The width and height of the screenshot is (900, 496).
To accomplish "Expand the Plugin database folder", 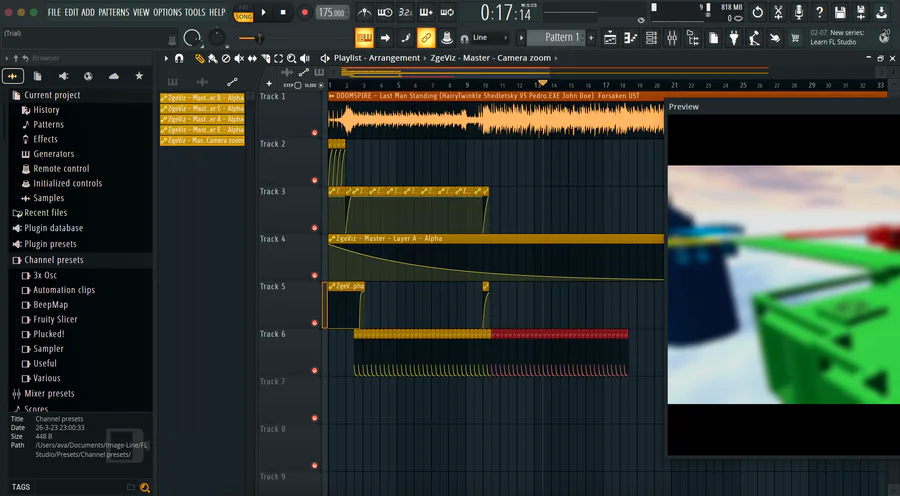I will (53, 228).
